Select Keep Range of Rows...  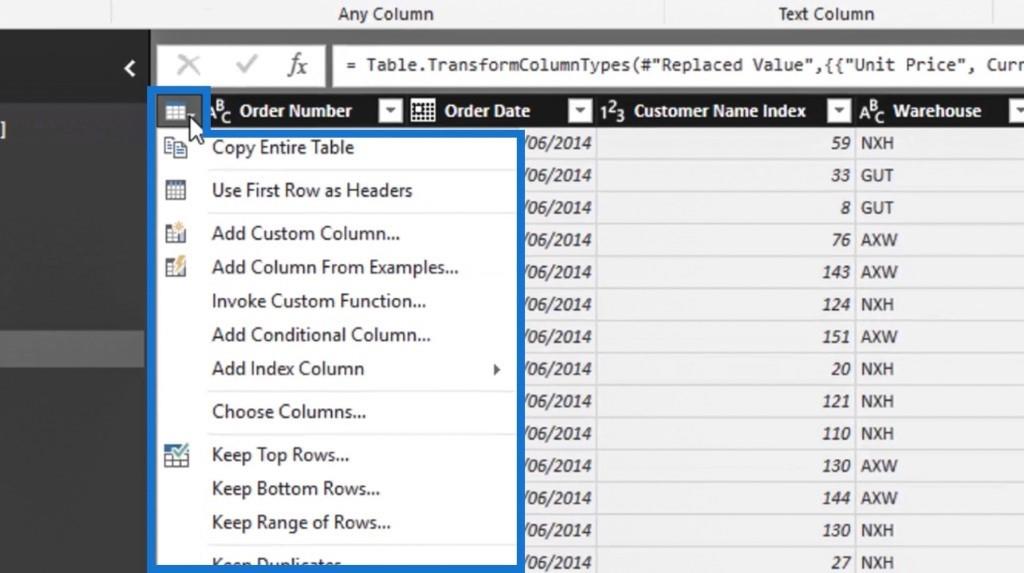coord(301,523)
